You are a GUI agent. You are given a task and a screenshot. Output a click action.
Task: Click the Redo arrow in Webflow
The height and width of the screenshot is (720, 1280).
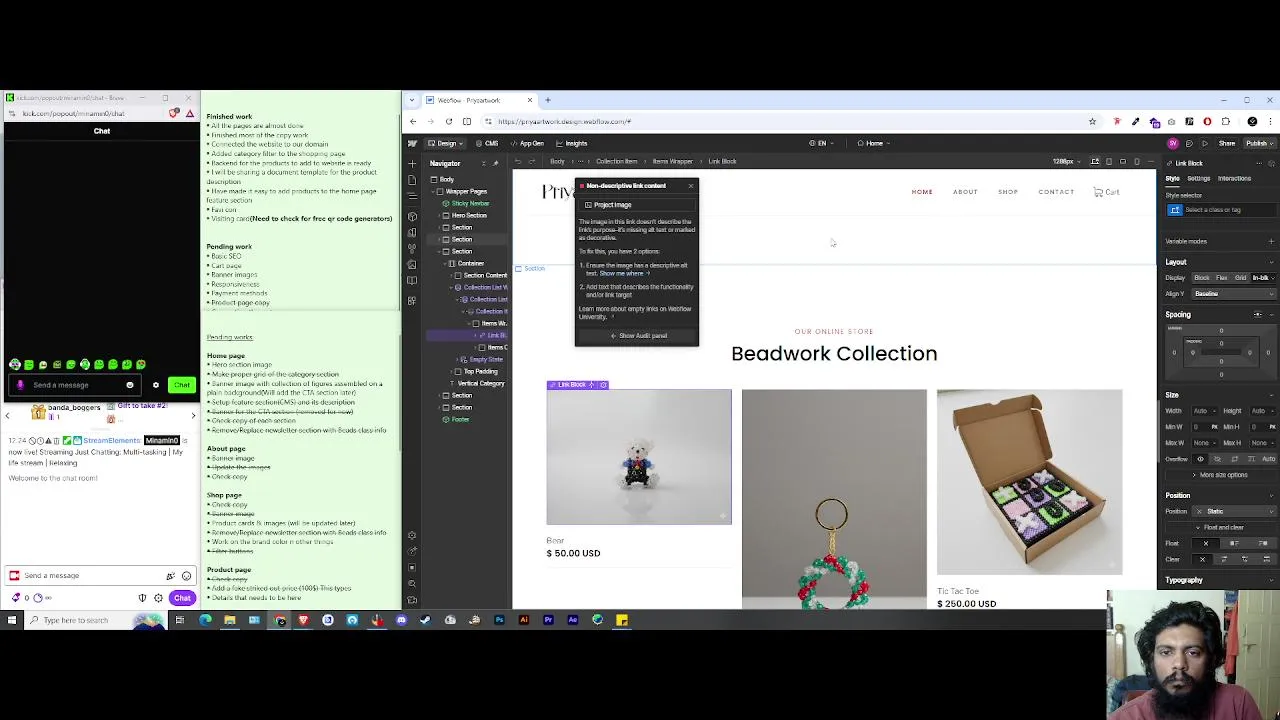point(532,162)
